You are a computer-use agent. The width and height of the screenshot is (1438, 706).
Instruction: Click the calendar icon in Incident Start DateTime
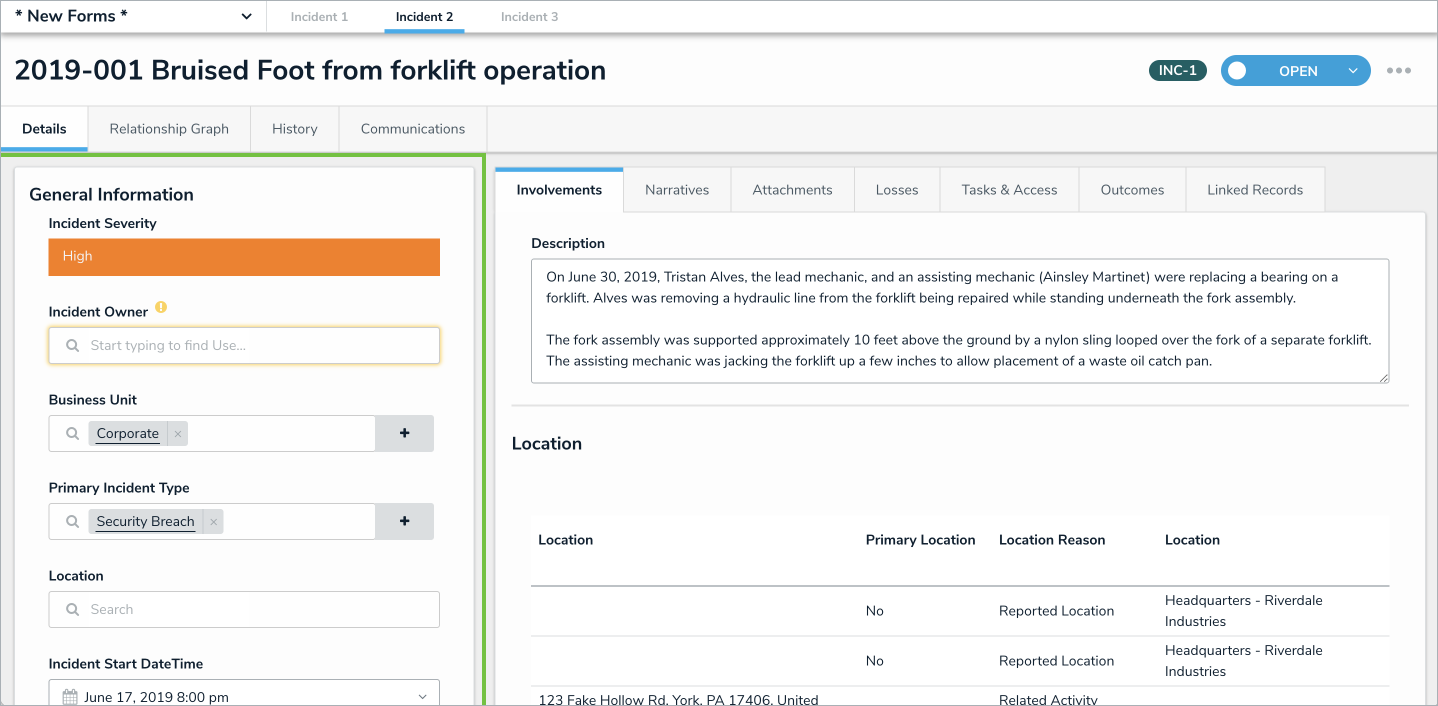70,697
